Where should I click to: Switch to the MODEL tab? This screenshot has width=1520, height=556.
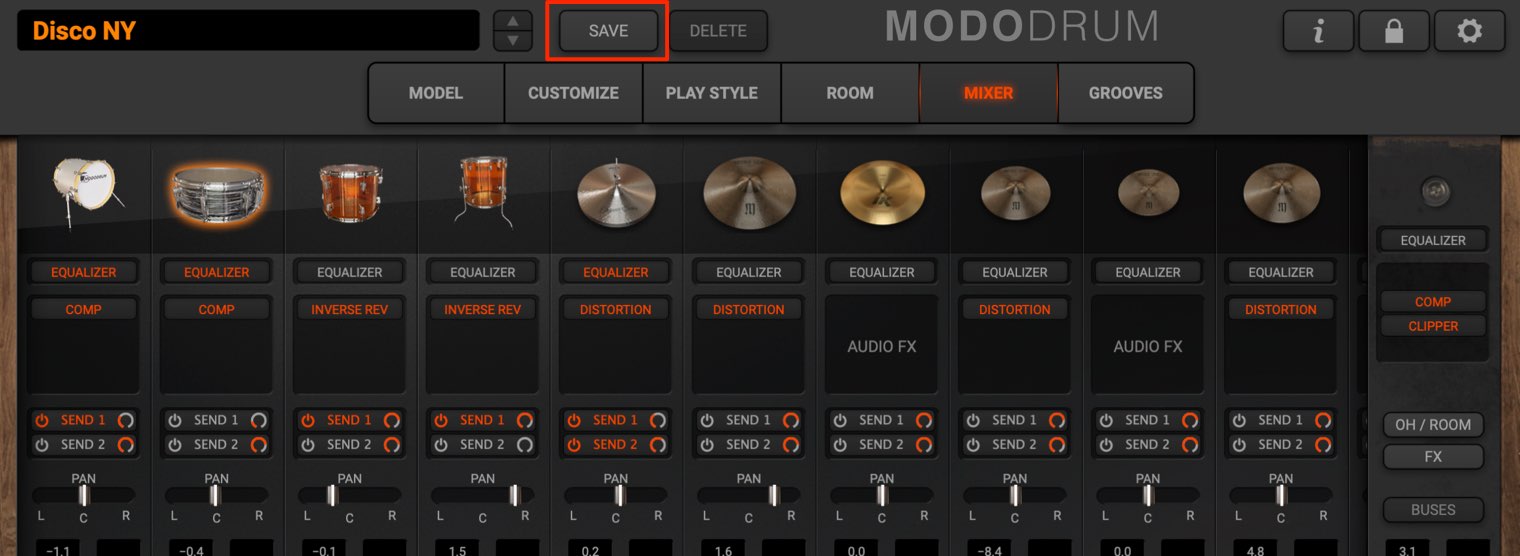click(436, 93)
